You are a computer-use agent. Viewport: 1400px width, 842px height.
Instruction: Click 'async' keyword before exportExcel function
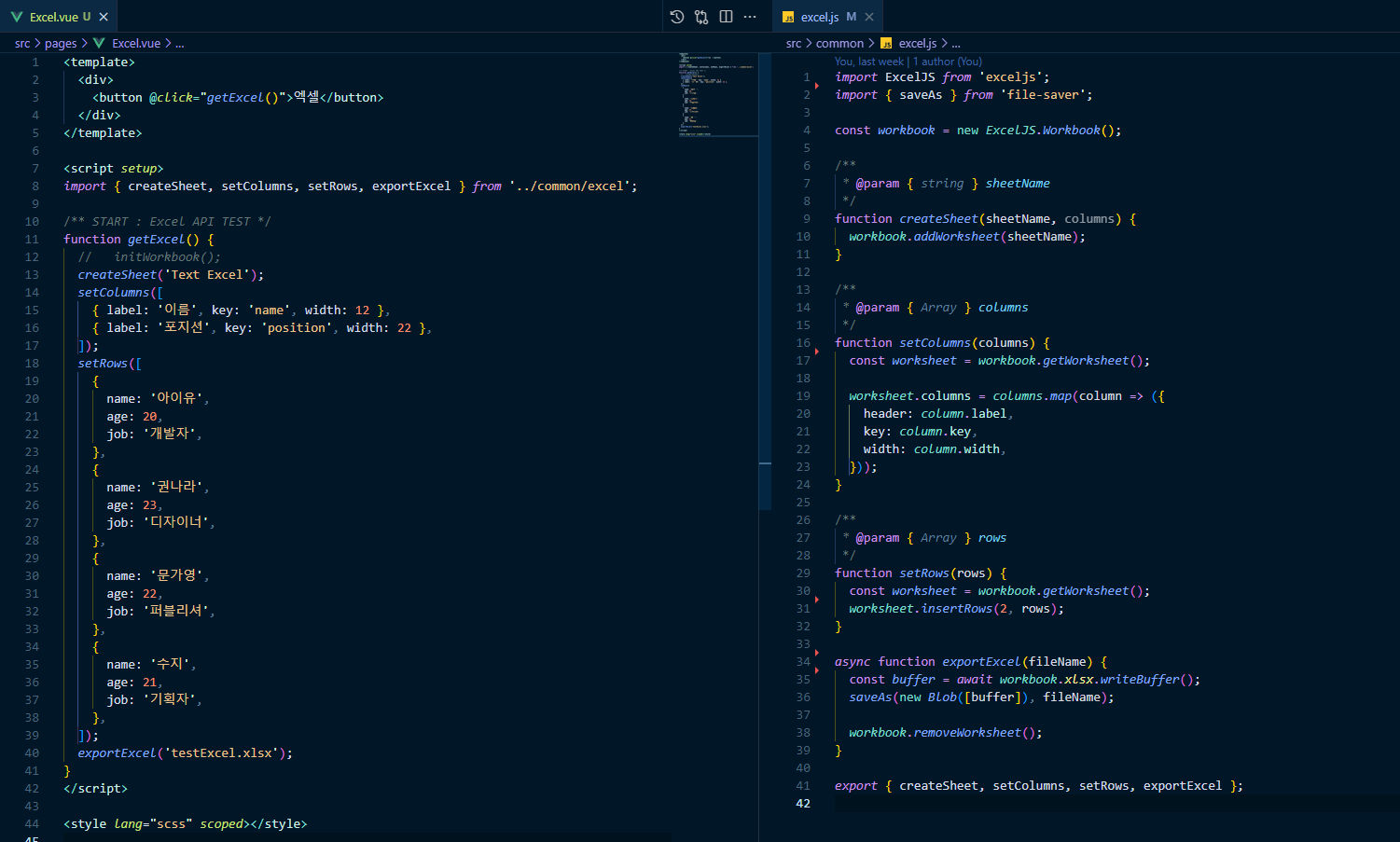(852, 662)
